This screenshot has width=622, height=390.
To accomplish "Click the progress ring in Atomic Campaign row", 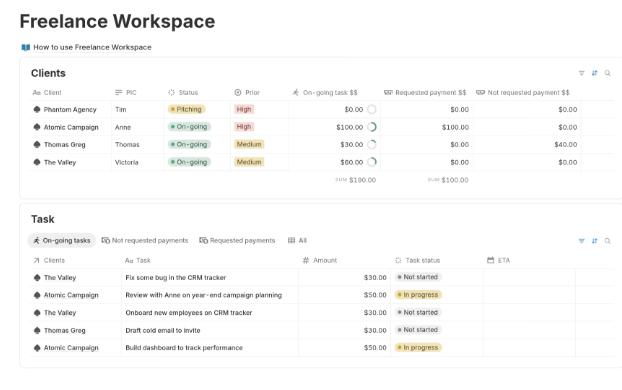I will point(372,127).
